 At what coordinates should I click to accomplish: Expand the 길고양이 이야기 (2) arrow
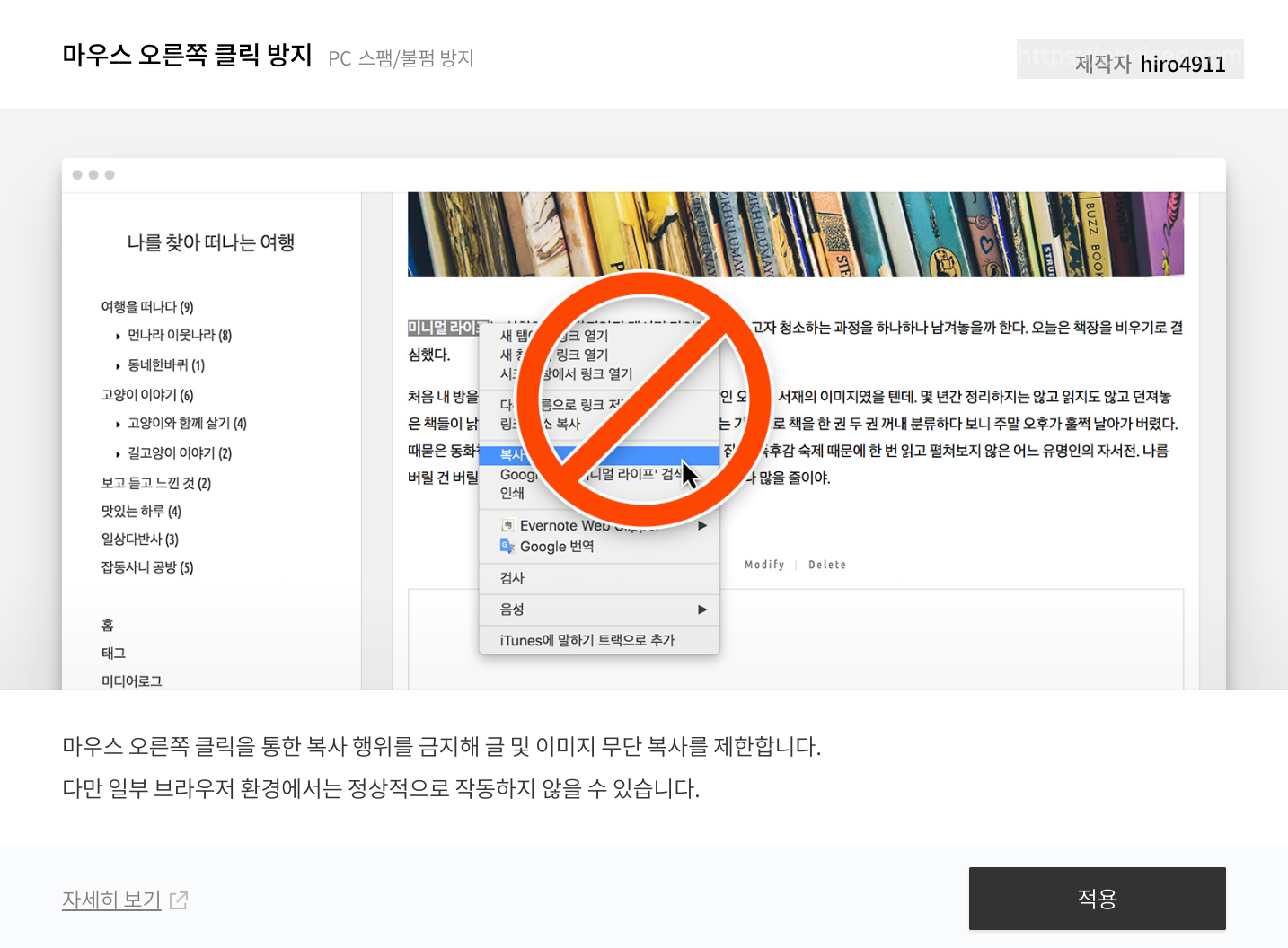[118, 454]
